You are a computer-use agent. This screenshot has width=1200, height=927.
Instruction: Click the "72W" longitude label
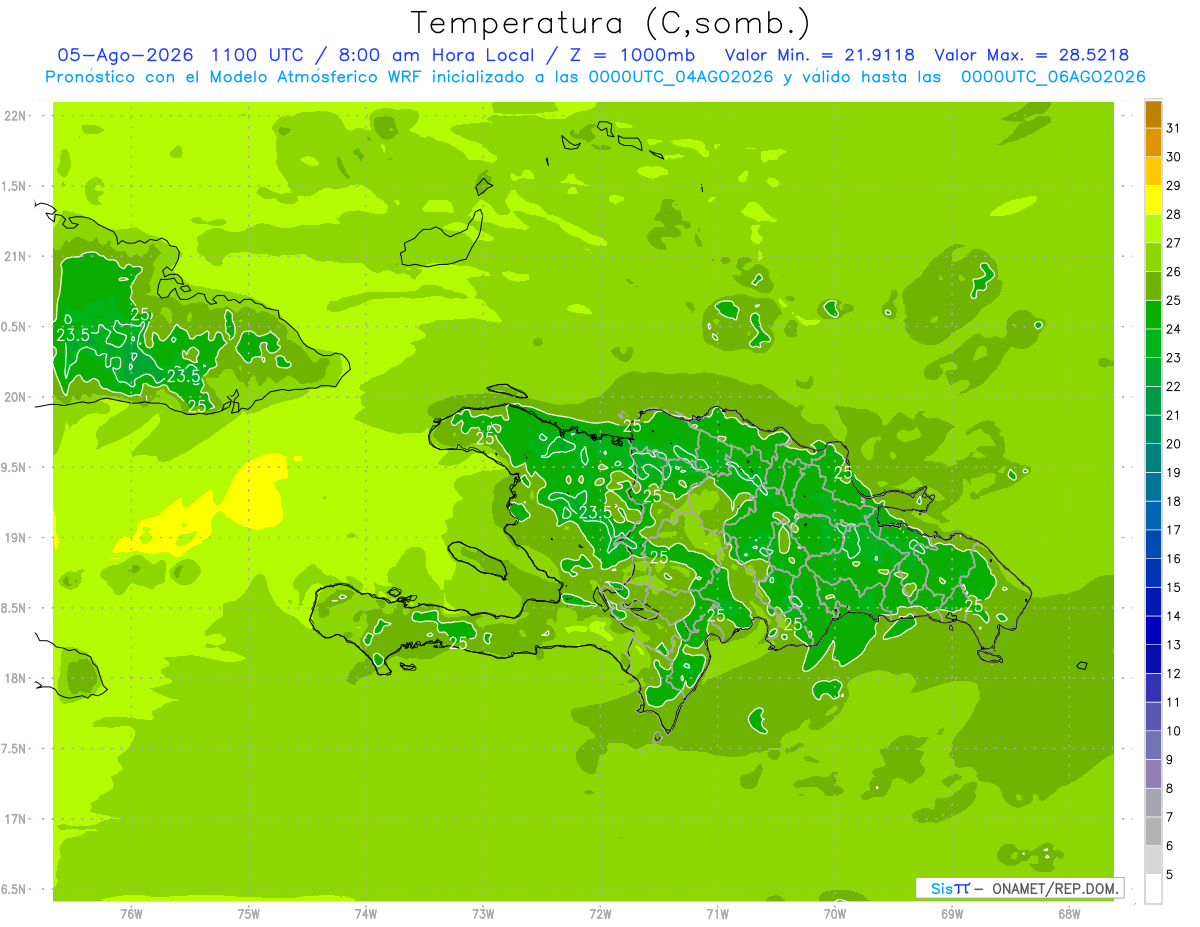(x=600, y=913)
